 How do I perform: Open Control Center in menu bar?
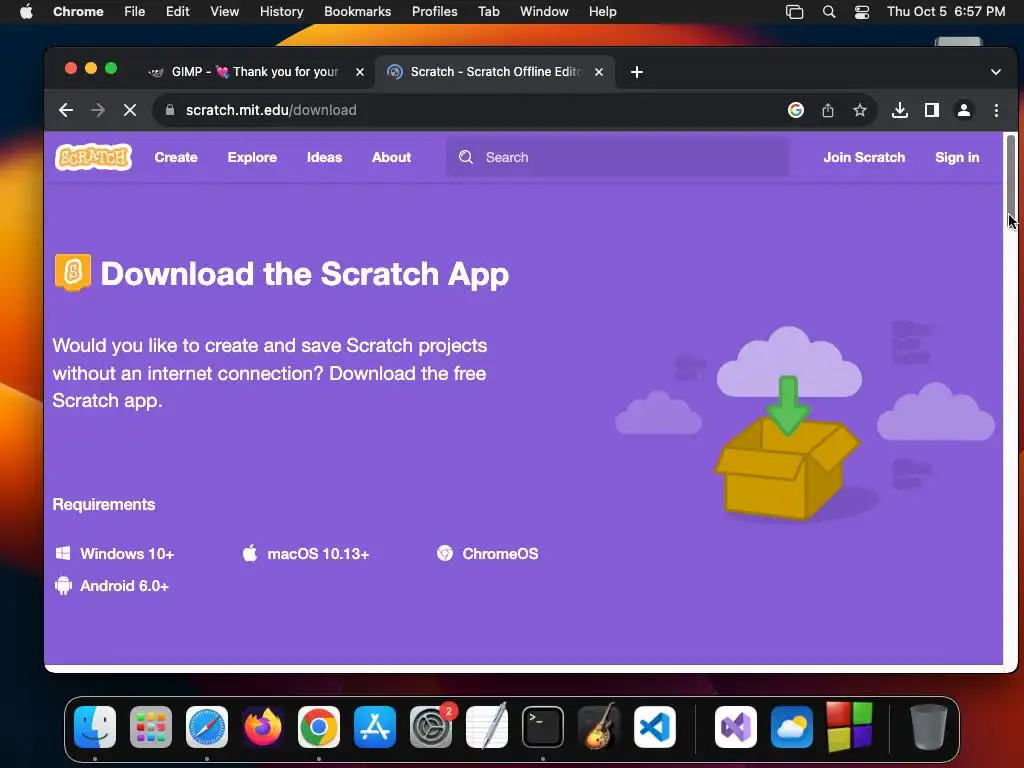point(862,12)
